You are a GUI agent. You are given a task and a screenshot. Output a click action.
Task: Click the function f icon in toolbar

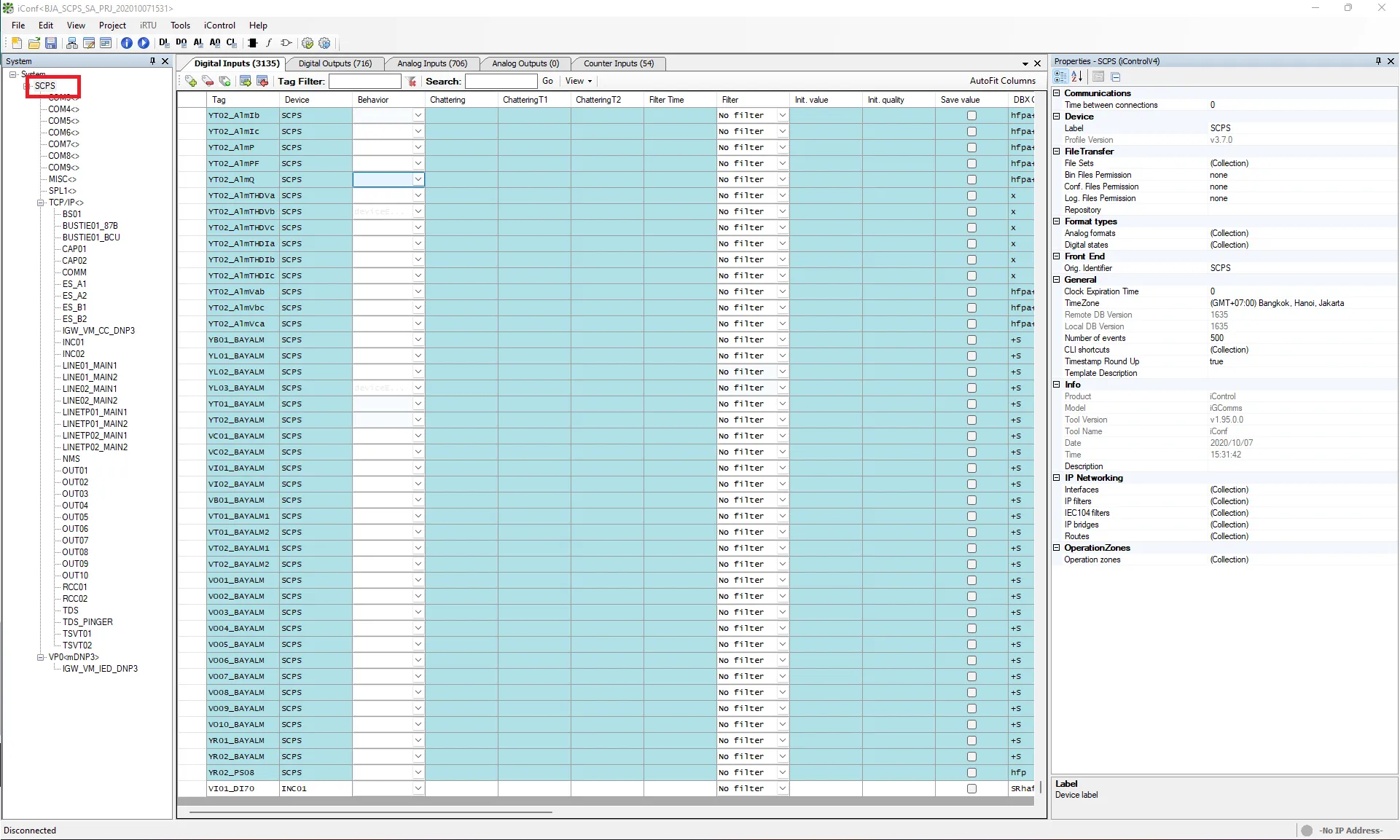click(269, 43)
